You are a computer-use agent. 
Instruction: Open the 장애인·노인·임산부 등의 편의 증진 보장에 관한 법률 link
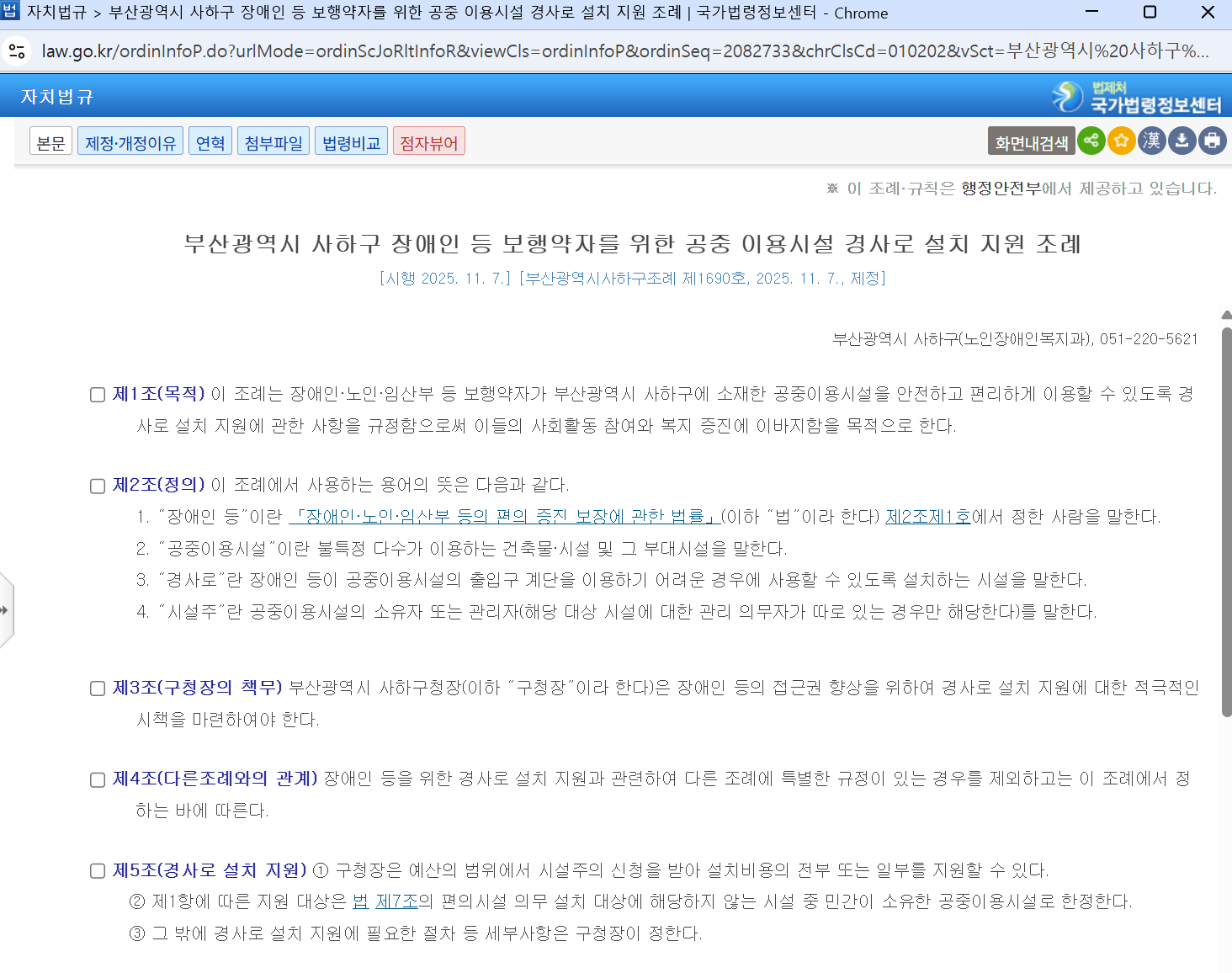504,517
